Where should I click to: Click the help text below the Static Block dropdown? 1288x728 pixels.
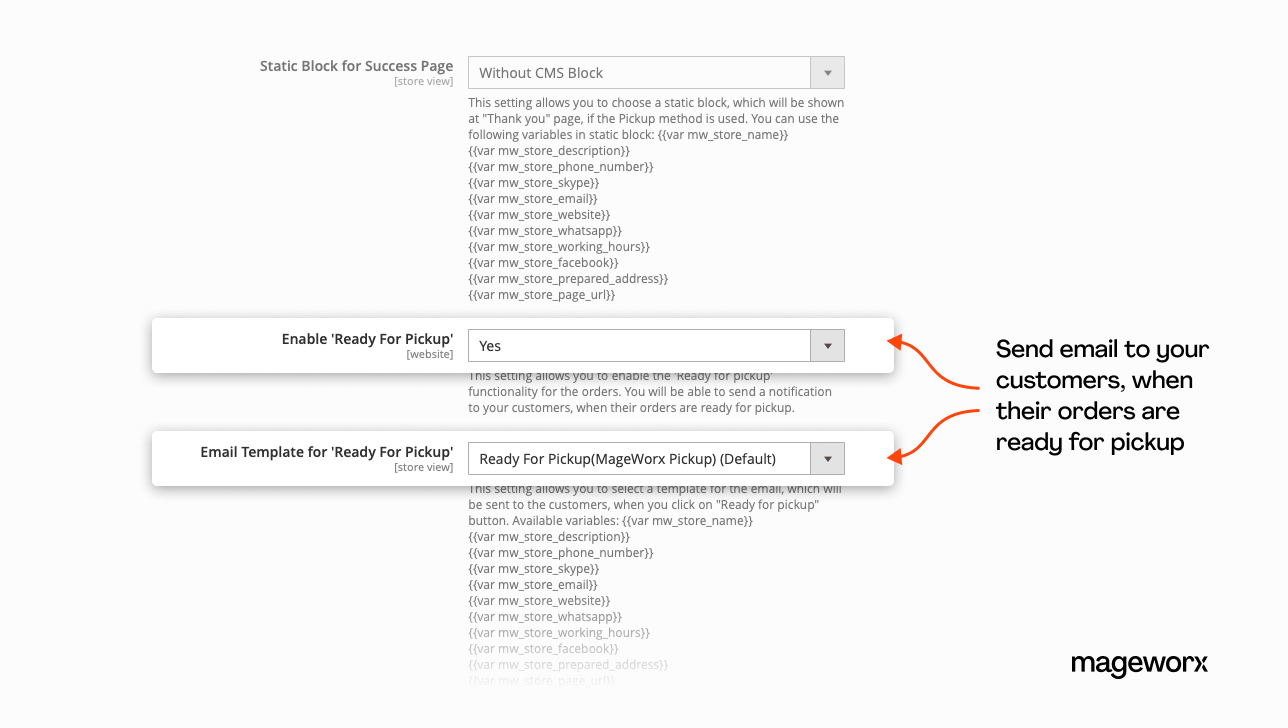pos(656,198)
